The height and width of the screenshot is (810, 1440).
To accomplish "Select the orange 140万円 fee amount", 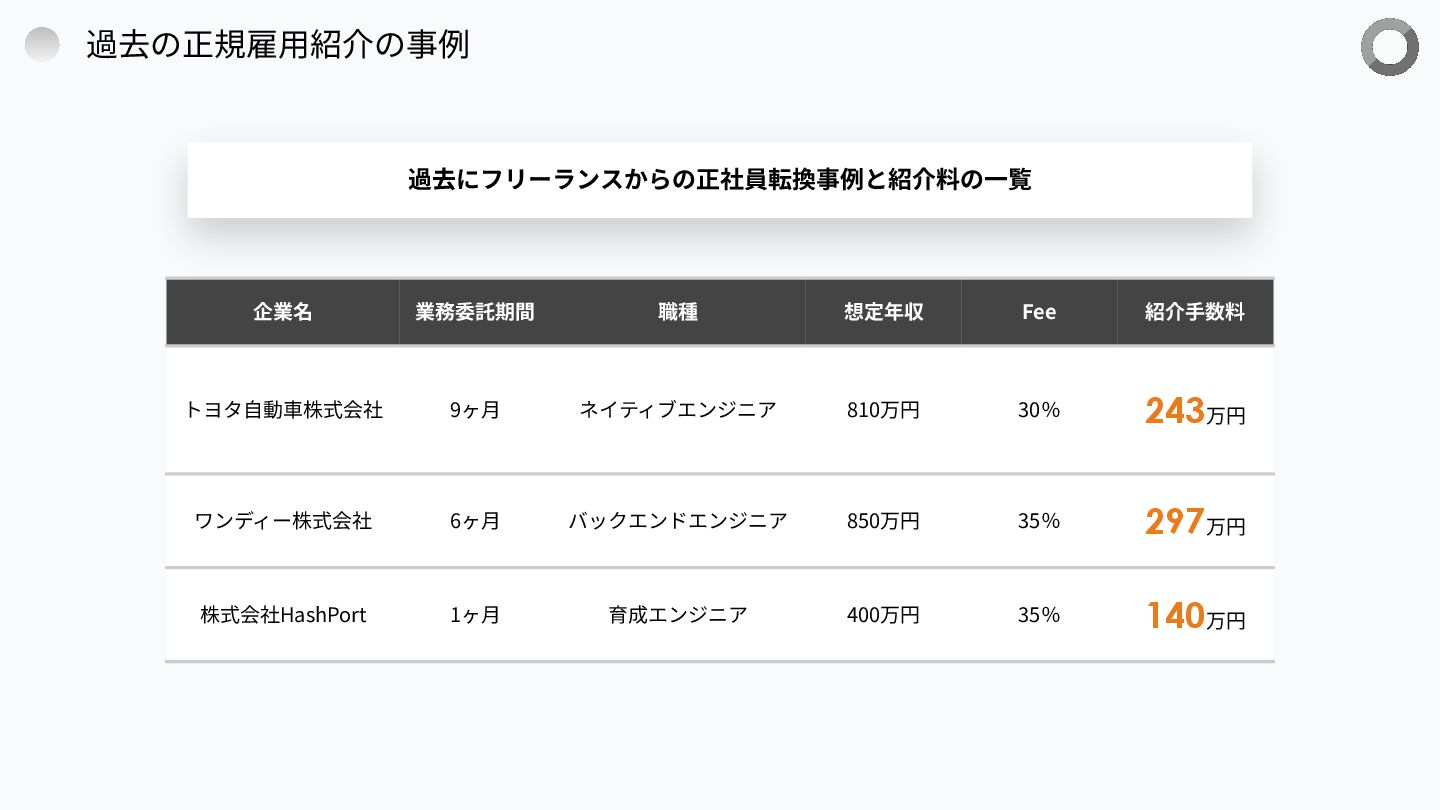I will point(1195,616).
